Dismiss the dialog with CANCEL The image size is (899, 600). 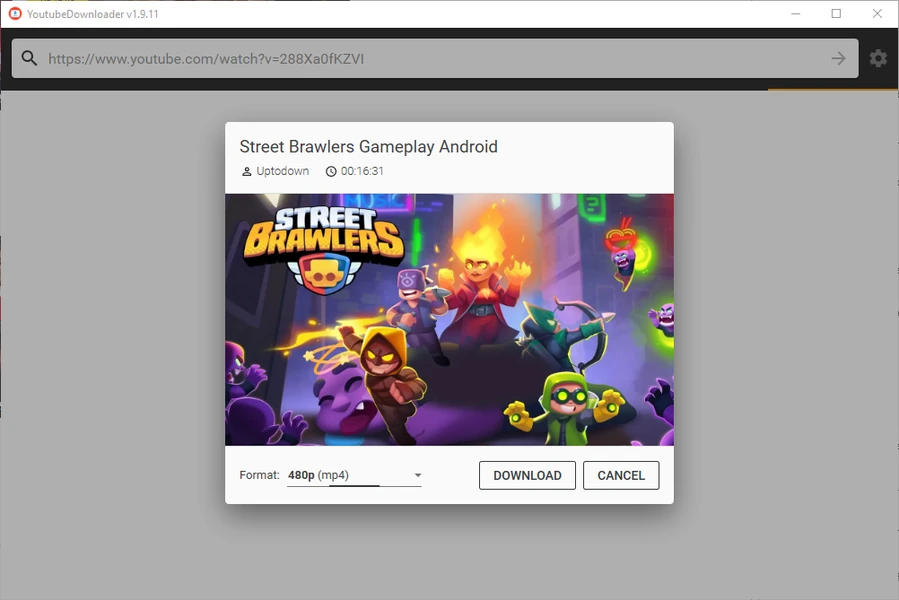point(621,476)
